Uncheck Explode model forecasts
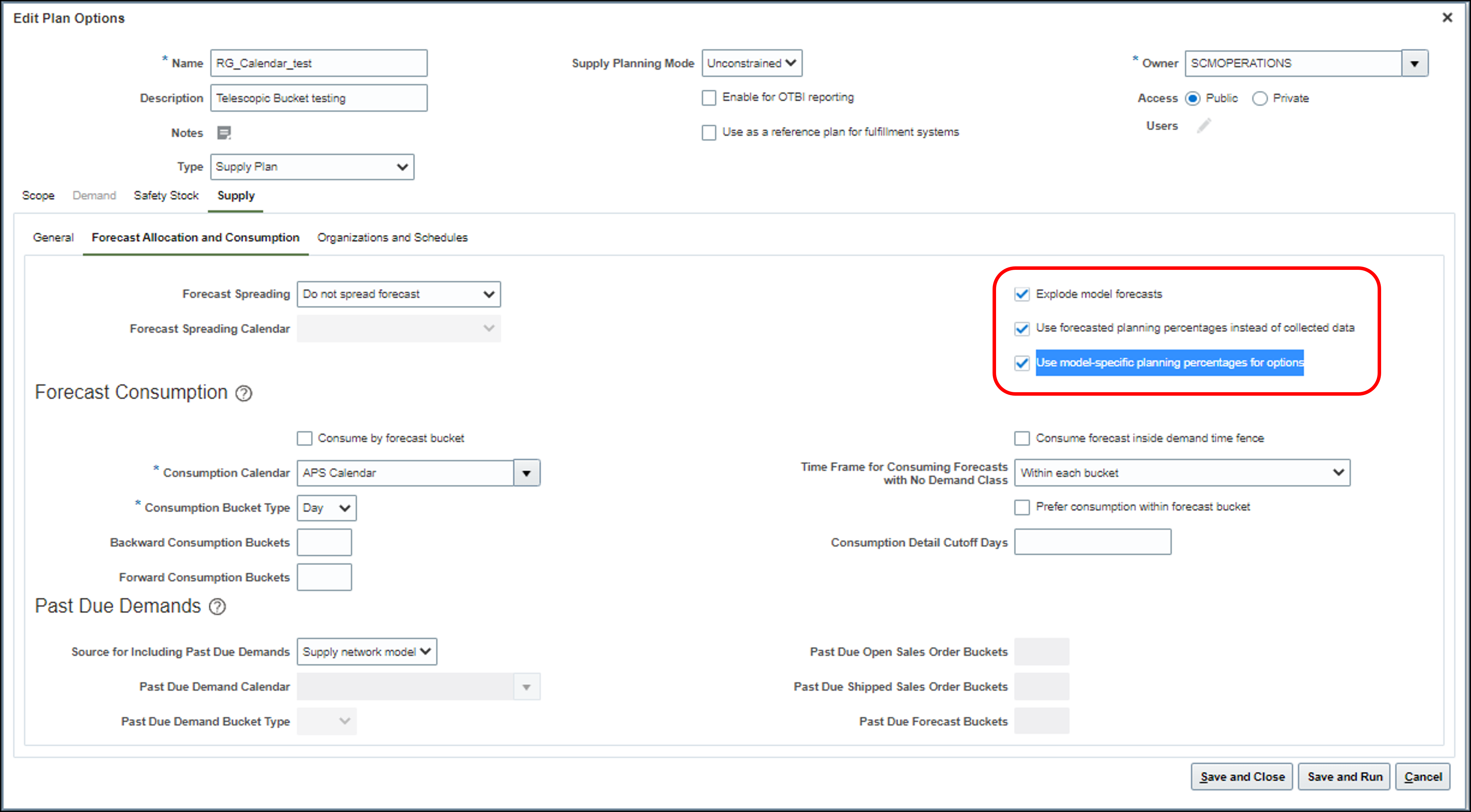1471x812 pixels. coord(1022,294)
